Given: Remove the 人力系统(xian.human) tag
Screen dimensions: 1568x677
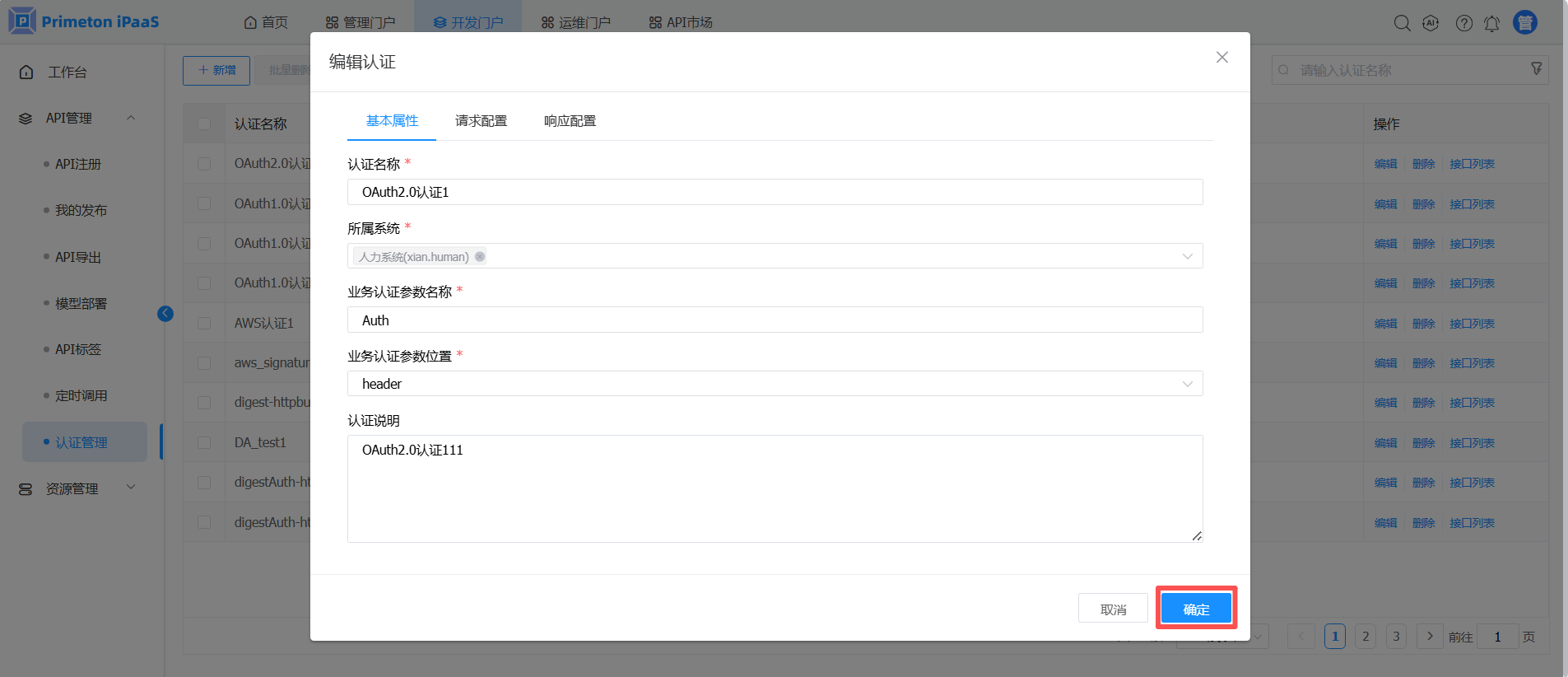Looking at the screenshot, I should 480,257.
